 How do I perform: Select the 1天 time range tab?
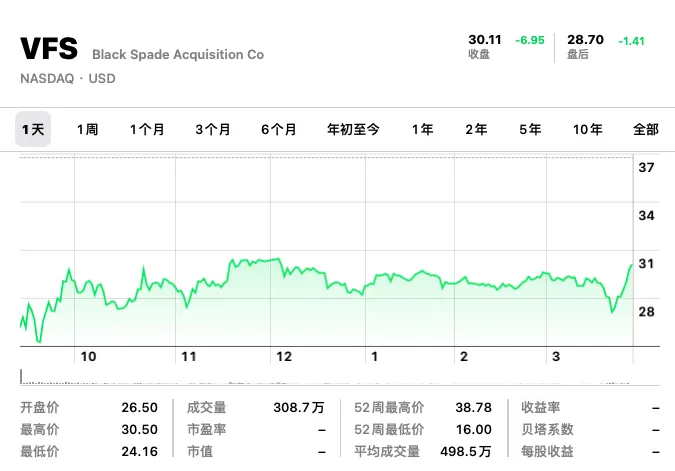33,129
